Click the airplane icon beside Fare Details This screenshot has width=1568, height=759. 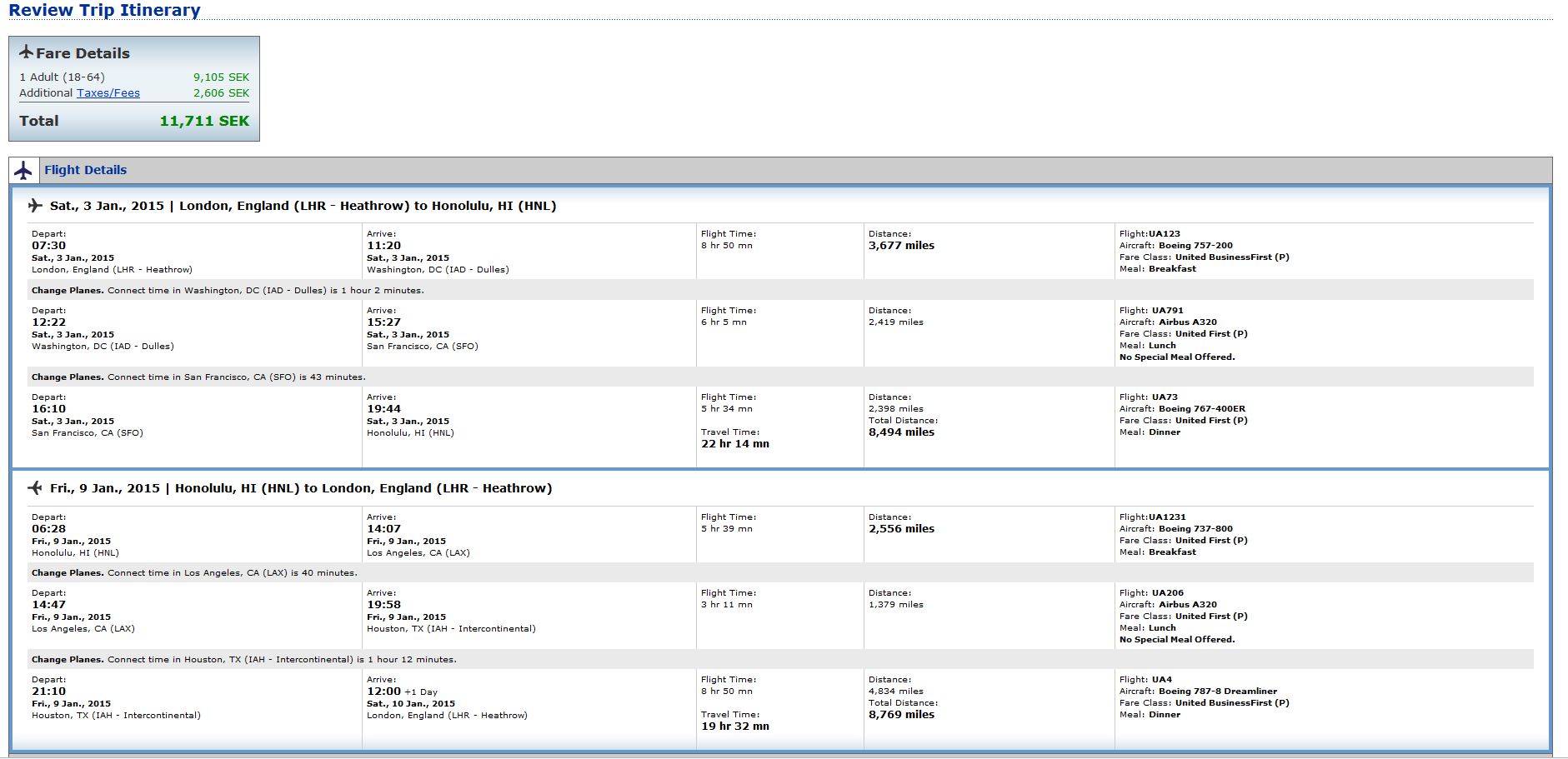coord(26,52)
